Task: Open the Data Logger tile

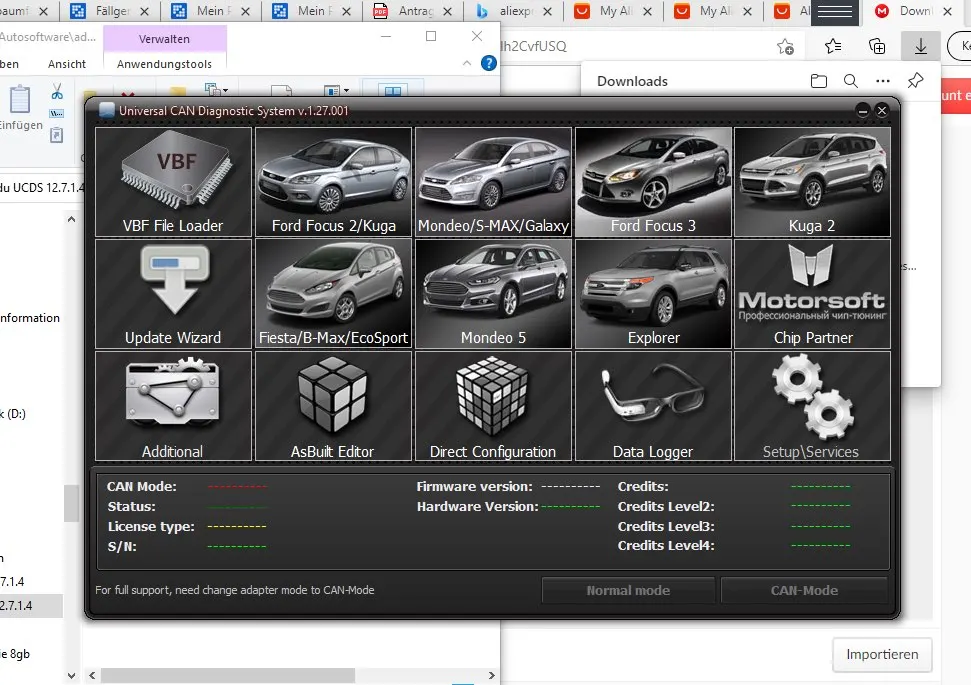Action: [x=653, y=406]
